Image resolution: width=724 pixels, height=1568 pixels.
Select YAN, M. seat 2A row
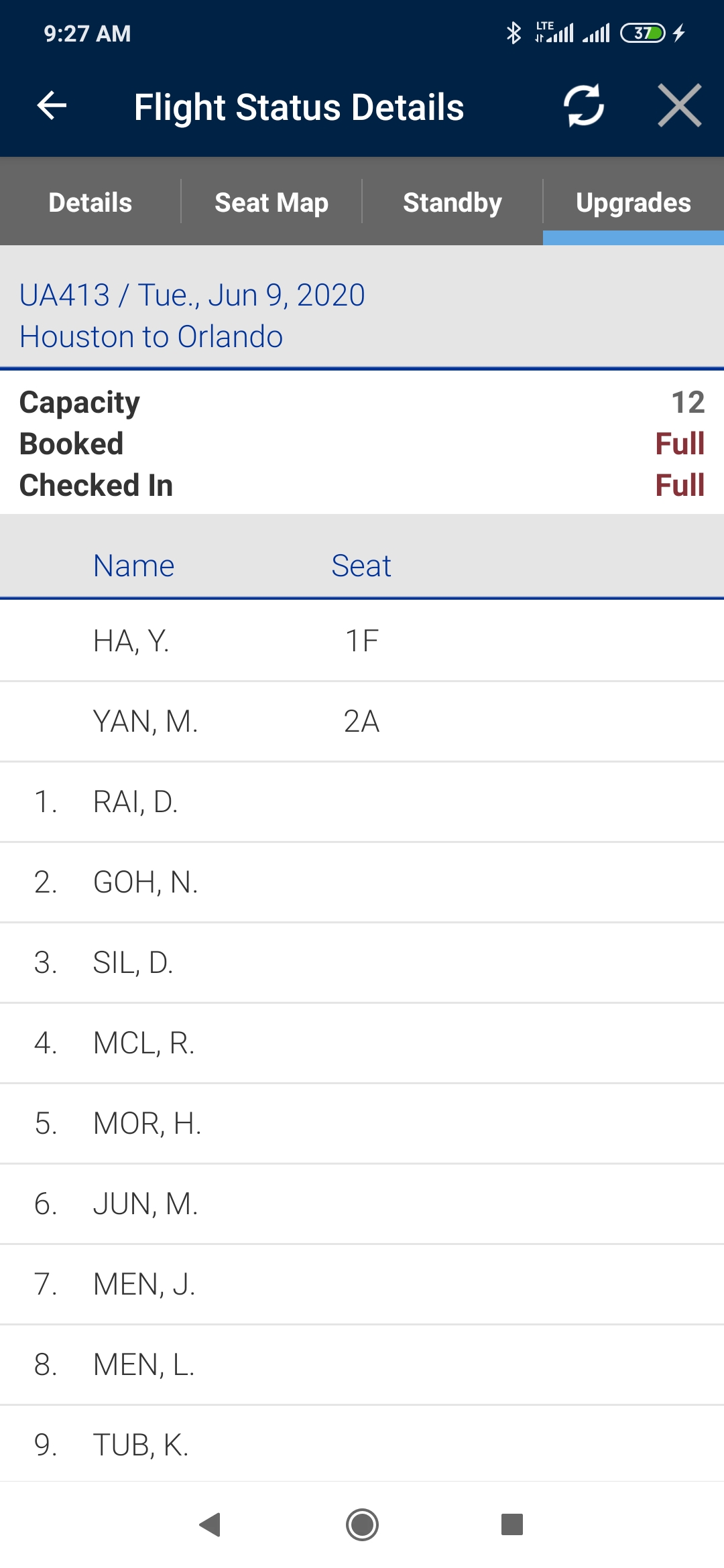click(362, 722)
